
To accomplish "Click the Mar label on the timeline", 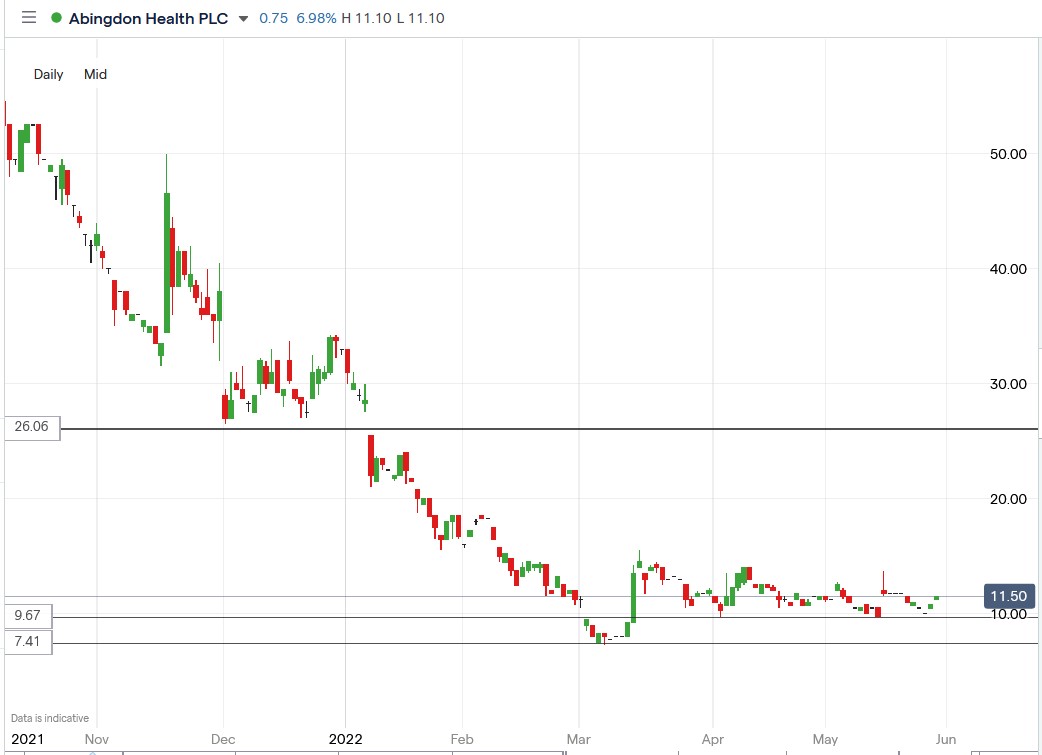I will coord(578,739).
